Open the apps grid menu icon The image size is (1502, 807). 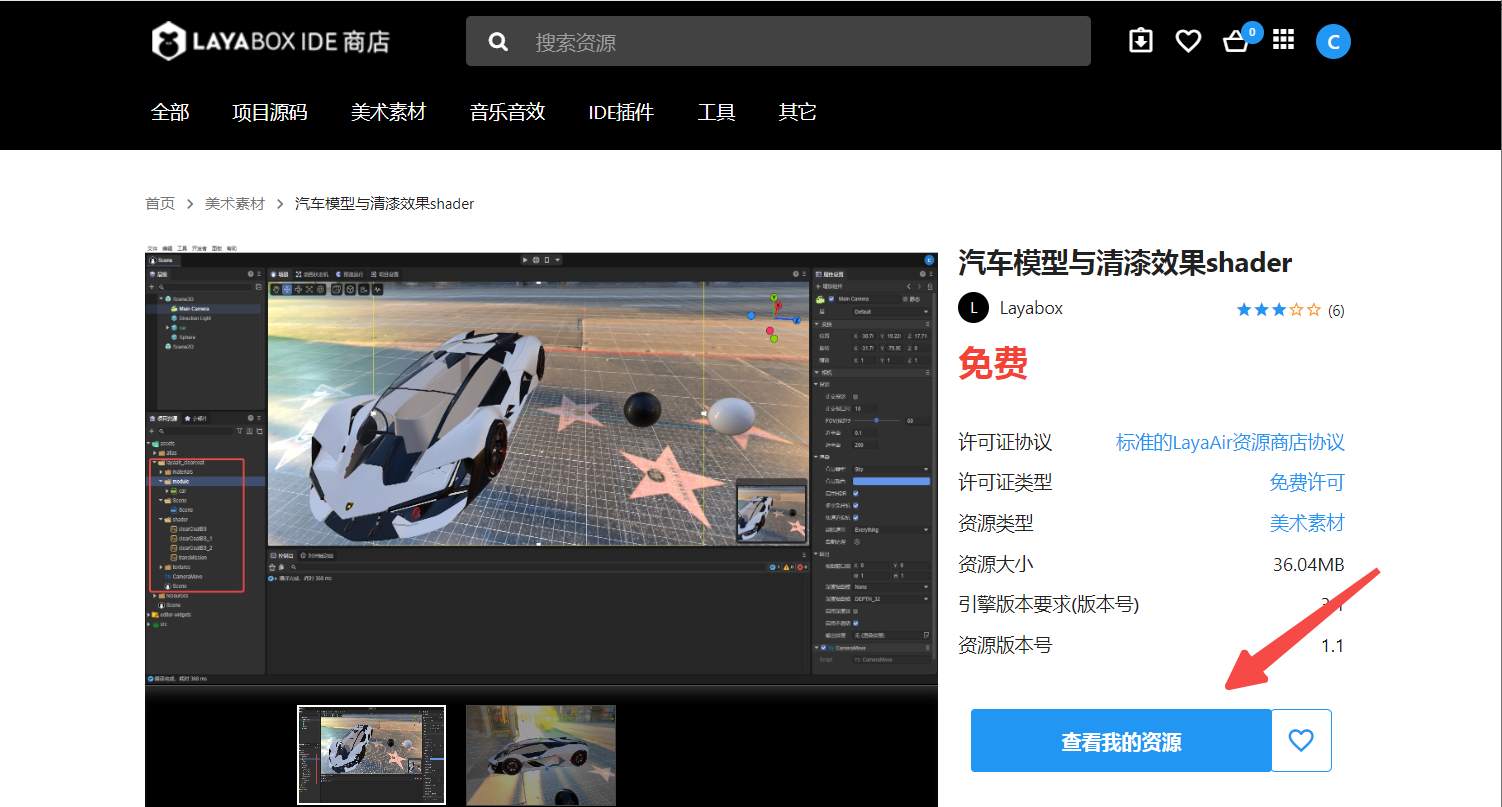click(x=1283, y=40)
